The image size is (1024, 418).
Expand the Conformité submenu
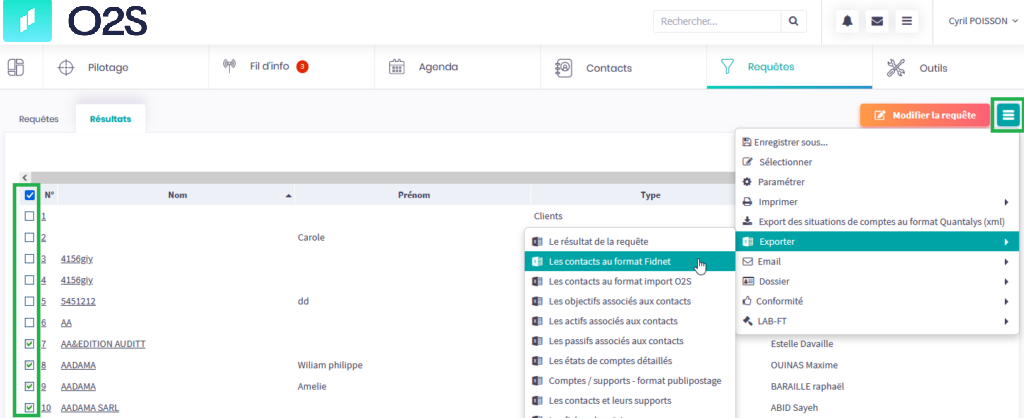[x=876, y=301]
